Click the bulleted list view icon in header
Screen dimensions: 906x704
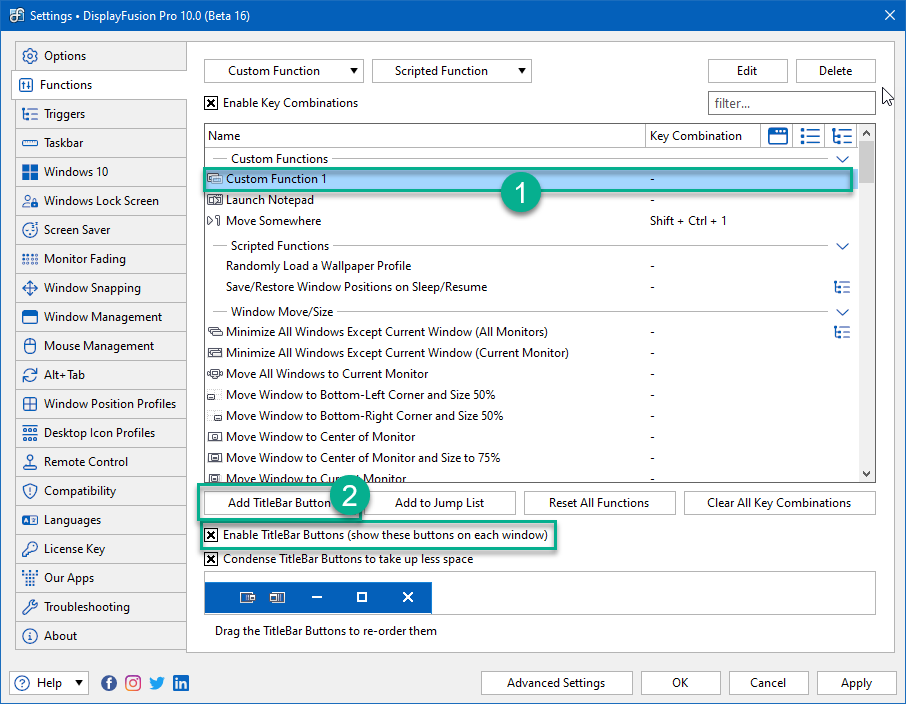[810, 136]
